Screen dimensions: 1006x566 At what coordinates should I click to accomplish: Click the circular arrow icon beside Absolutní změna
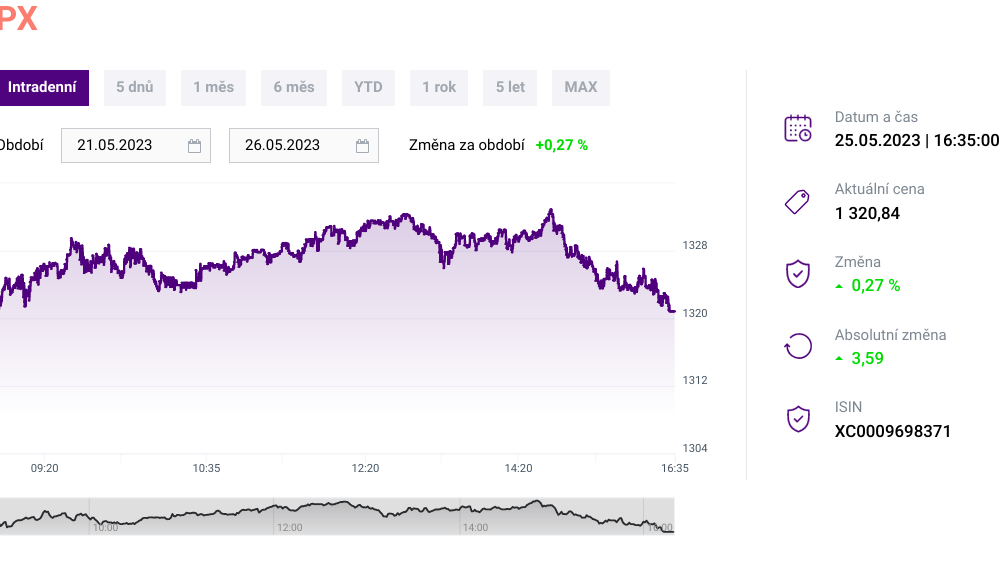[797, 346]
